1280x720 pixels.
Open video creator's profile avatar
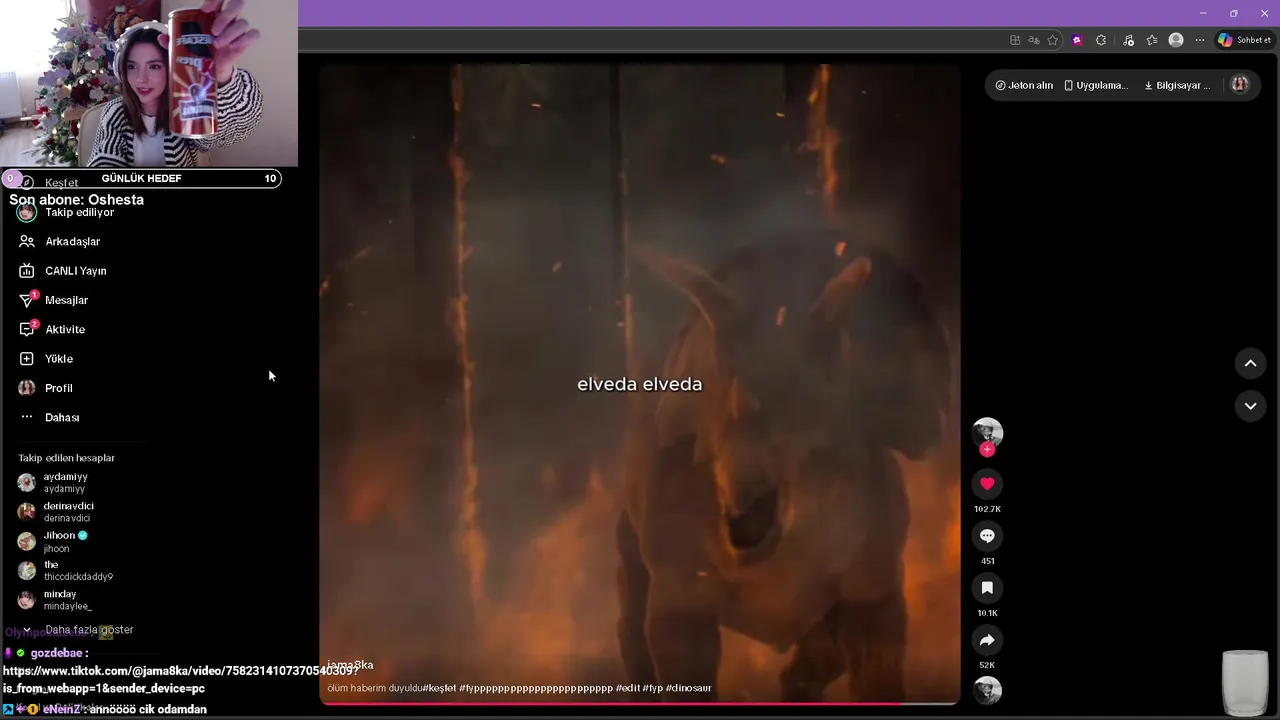tap(987, 432)
